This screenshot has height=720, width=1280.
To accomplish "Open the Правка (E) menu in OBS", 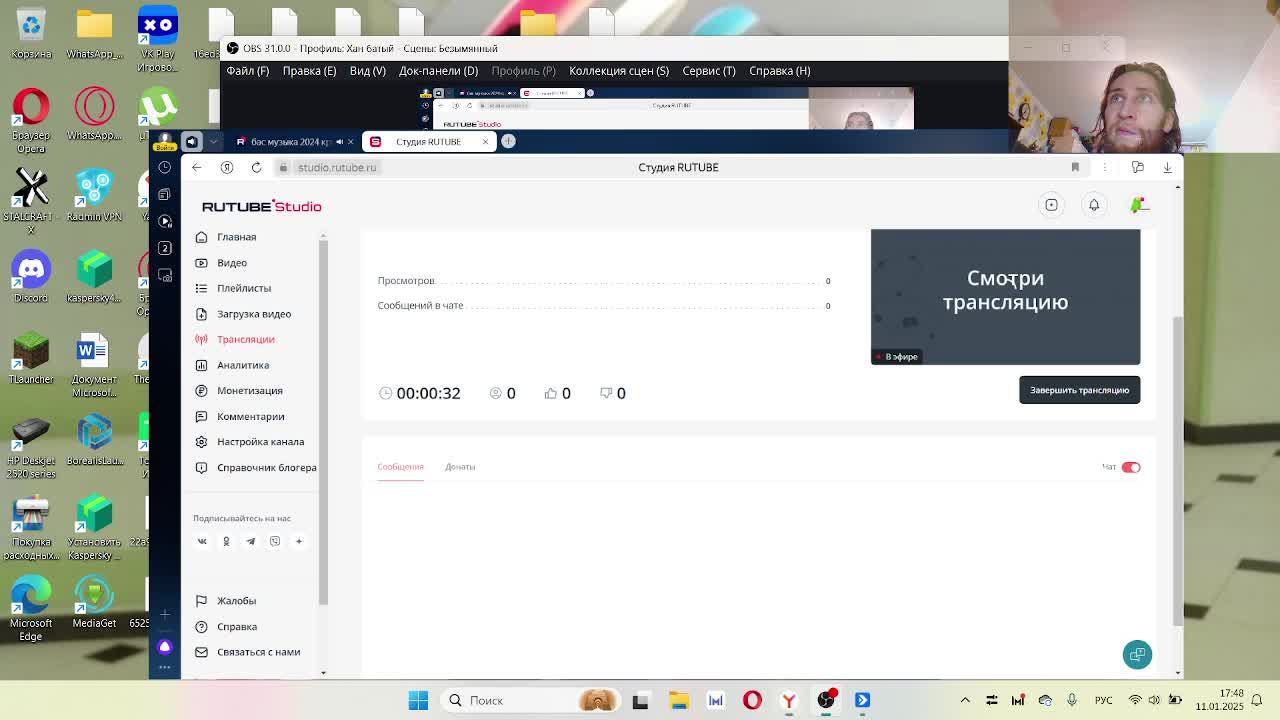I will tap(309, 71).
